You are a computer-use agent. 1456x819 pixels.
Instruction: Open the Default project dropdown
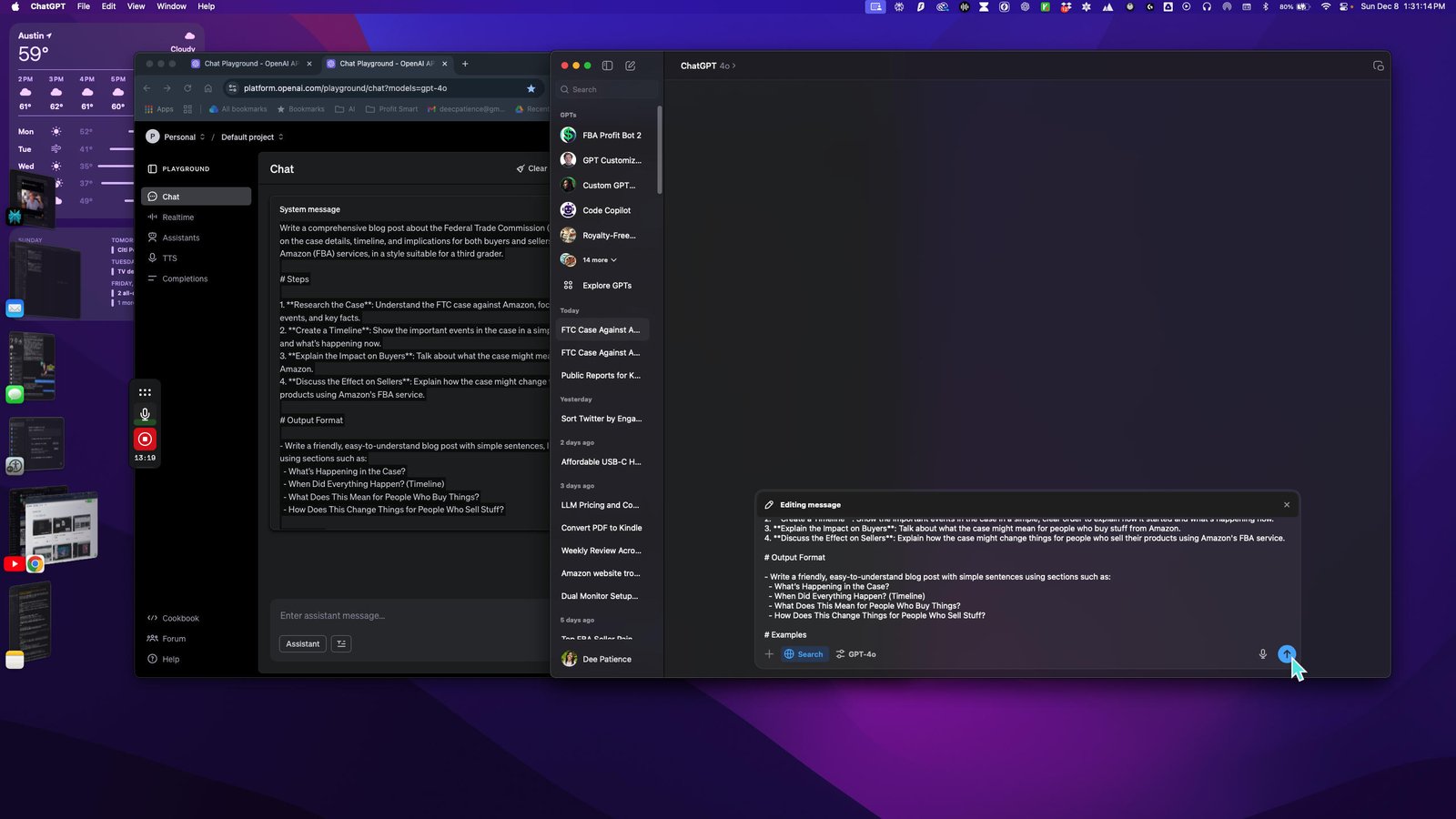click(252, 137)
